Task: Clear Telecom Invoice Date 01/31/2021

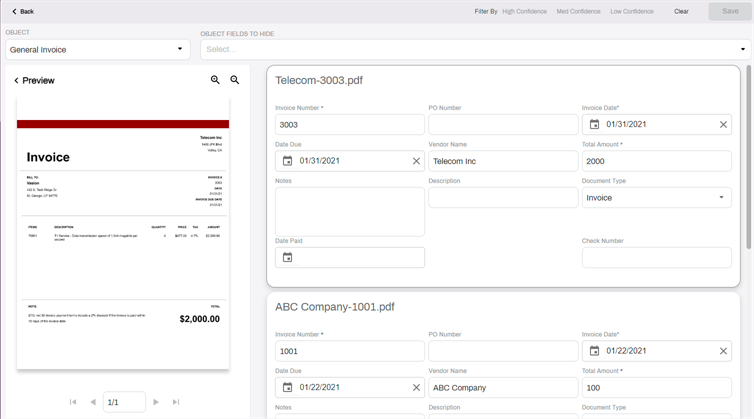Action: (x=723, y=125)
